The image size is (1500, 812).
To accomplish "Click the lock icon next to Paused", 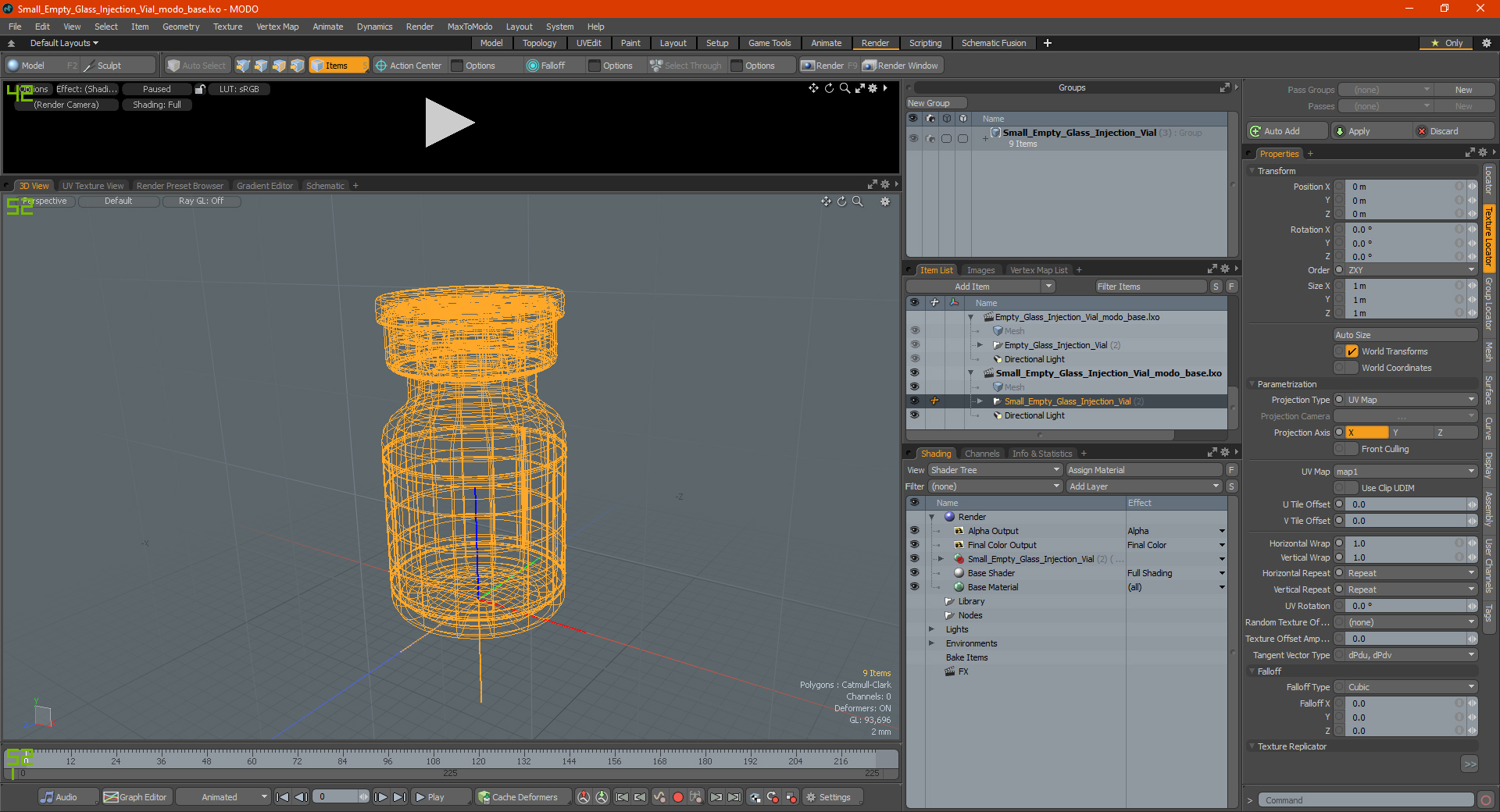I will click(x=200, y=89).
